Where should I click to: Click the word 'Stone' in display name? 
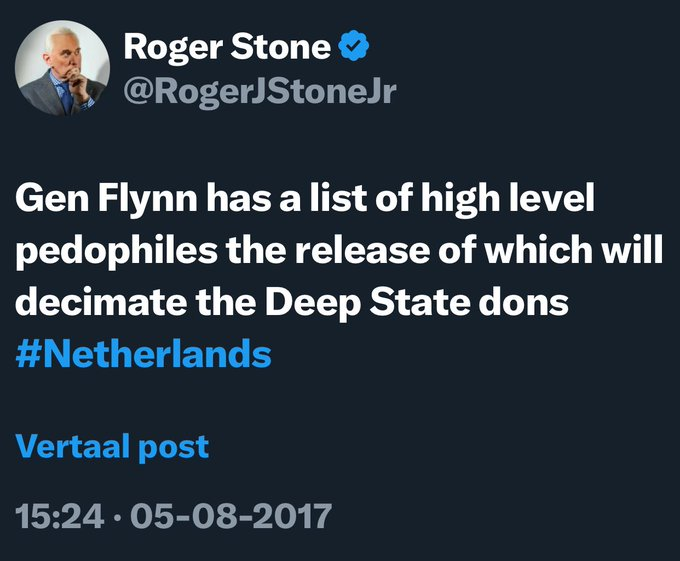[280, 46]
